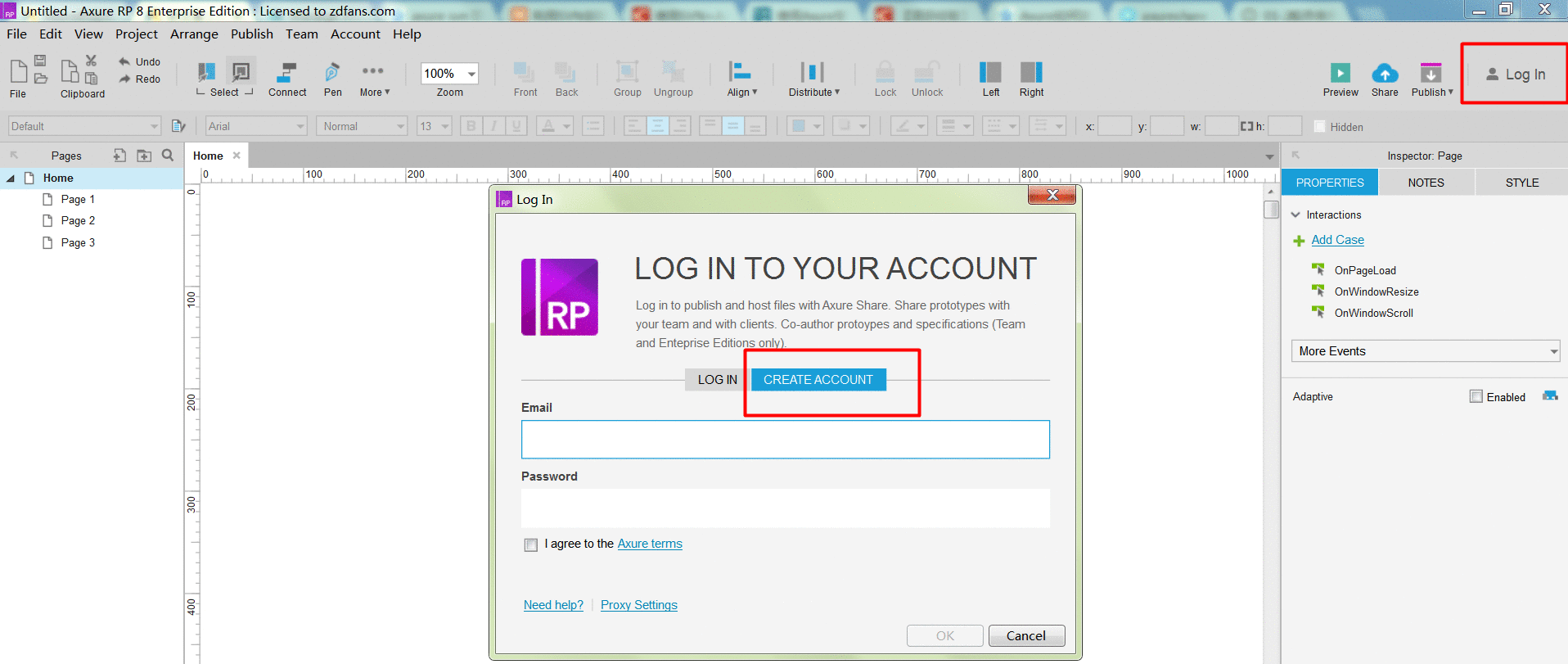Choose the intersected selection mode icon
Screen dimensions: 1568x664
(207, 71)
